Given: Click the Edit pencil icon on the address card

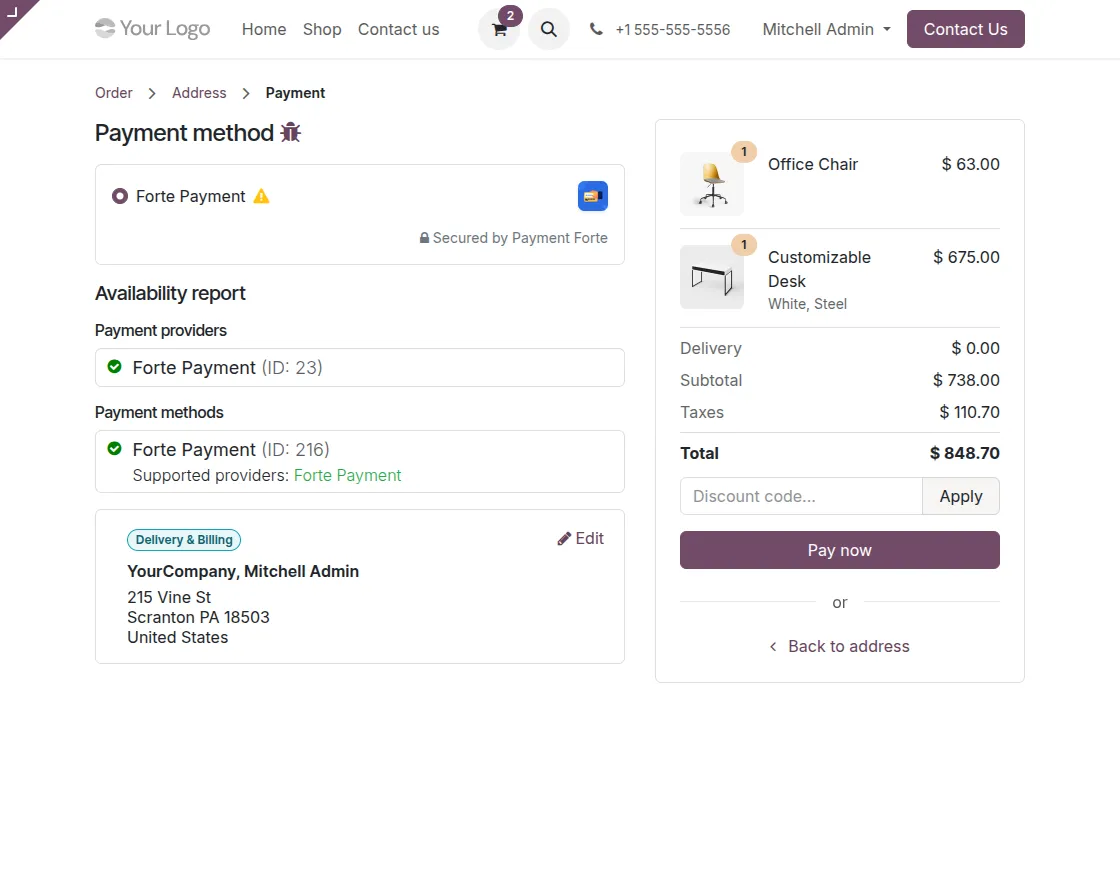Looking at the screenshot, I should [x=563, y=538].
